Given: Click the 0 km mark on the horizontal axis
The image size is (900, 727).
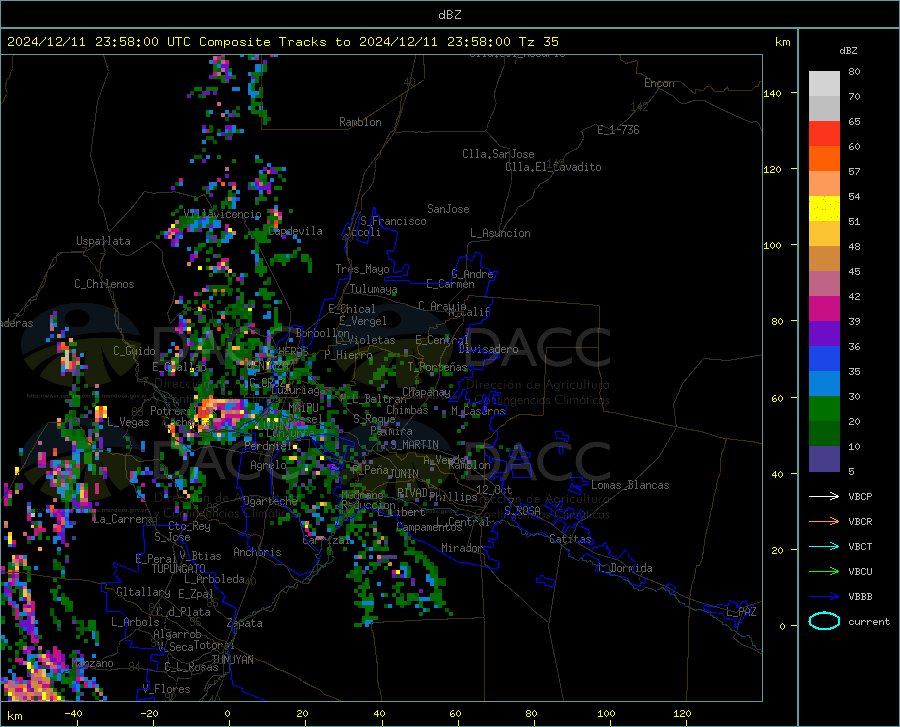Looking at the screenshot, I should (x=228, y=713).
